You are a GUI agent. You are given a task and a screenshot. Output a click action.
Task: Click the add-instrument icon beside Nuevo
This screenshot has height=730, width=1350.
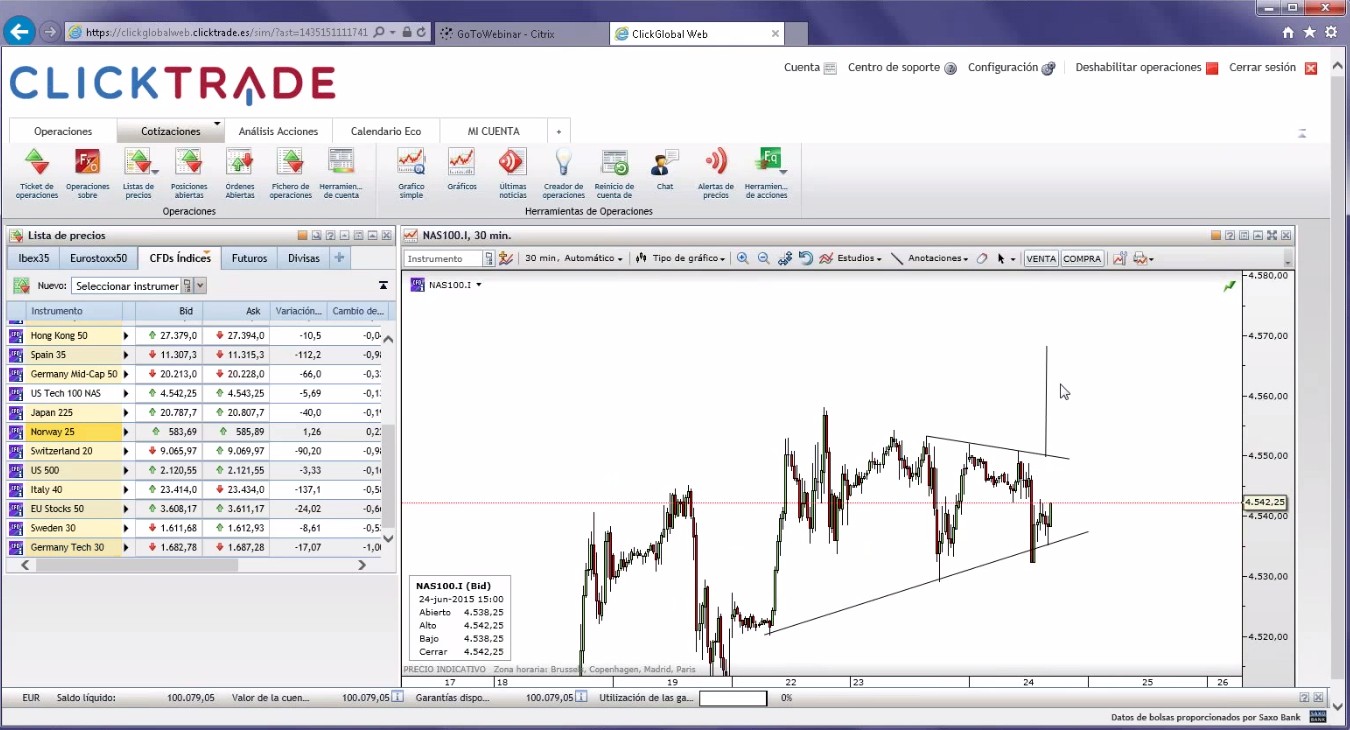(x=20, y=286)
